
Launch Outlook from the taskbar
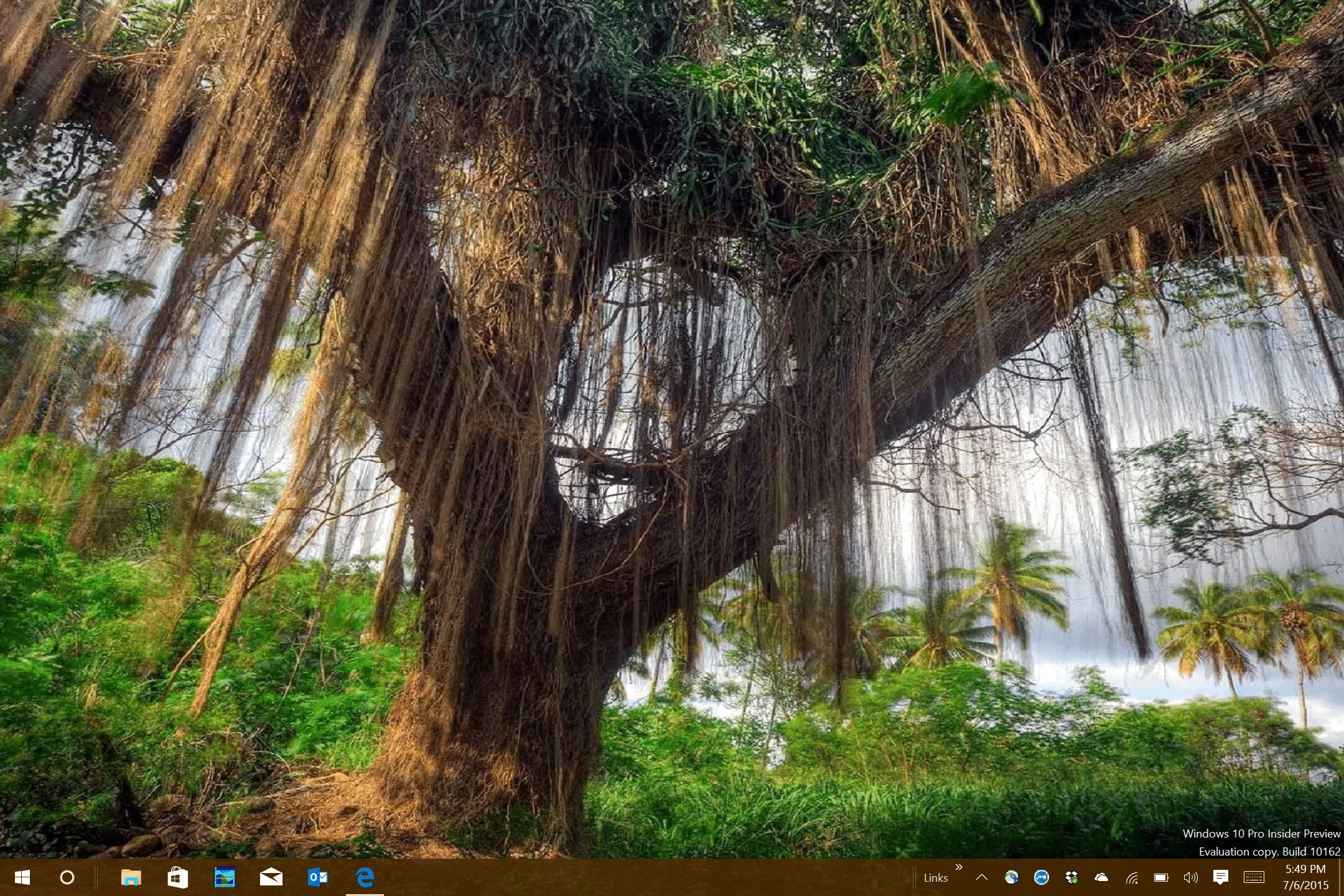(x=318, y=877)
